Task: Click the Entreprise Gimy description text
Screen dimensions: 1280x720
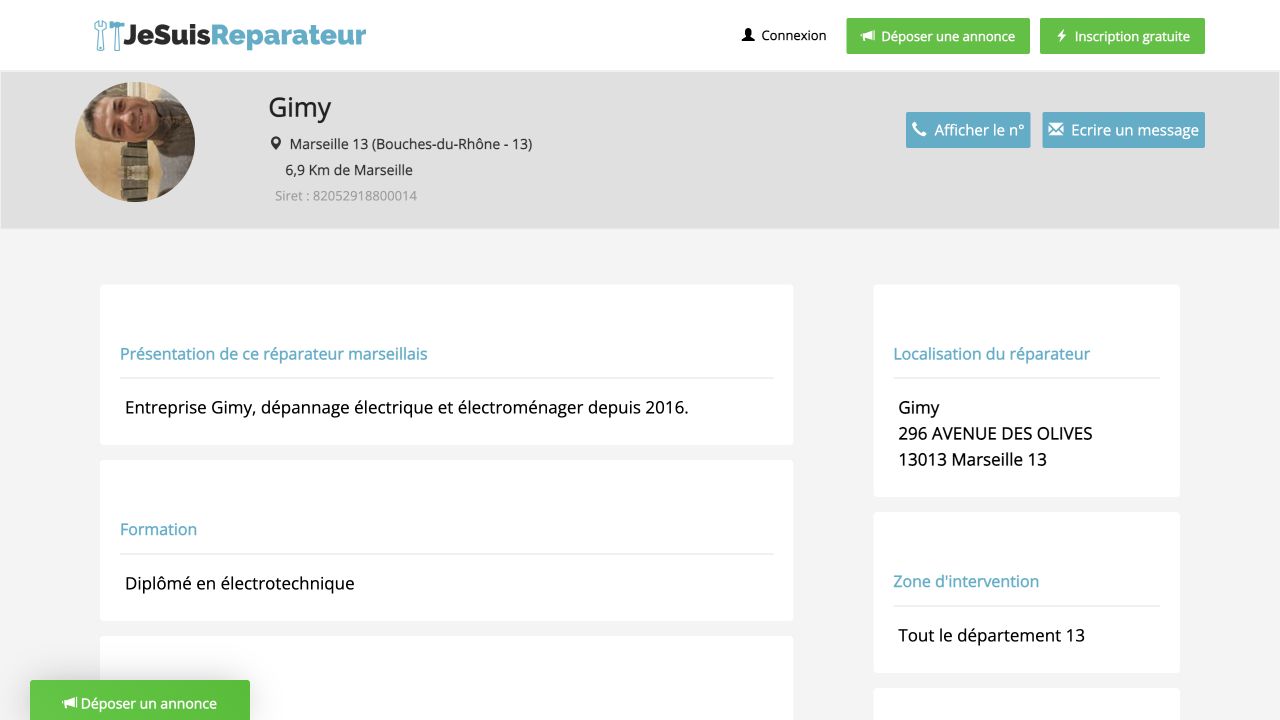Action: pos(407,408)
